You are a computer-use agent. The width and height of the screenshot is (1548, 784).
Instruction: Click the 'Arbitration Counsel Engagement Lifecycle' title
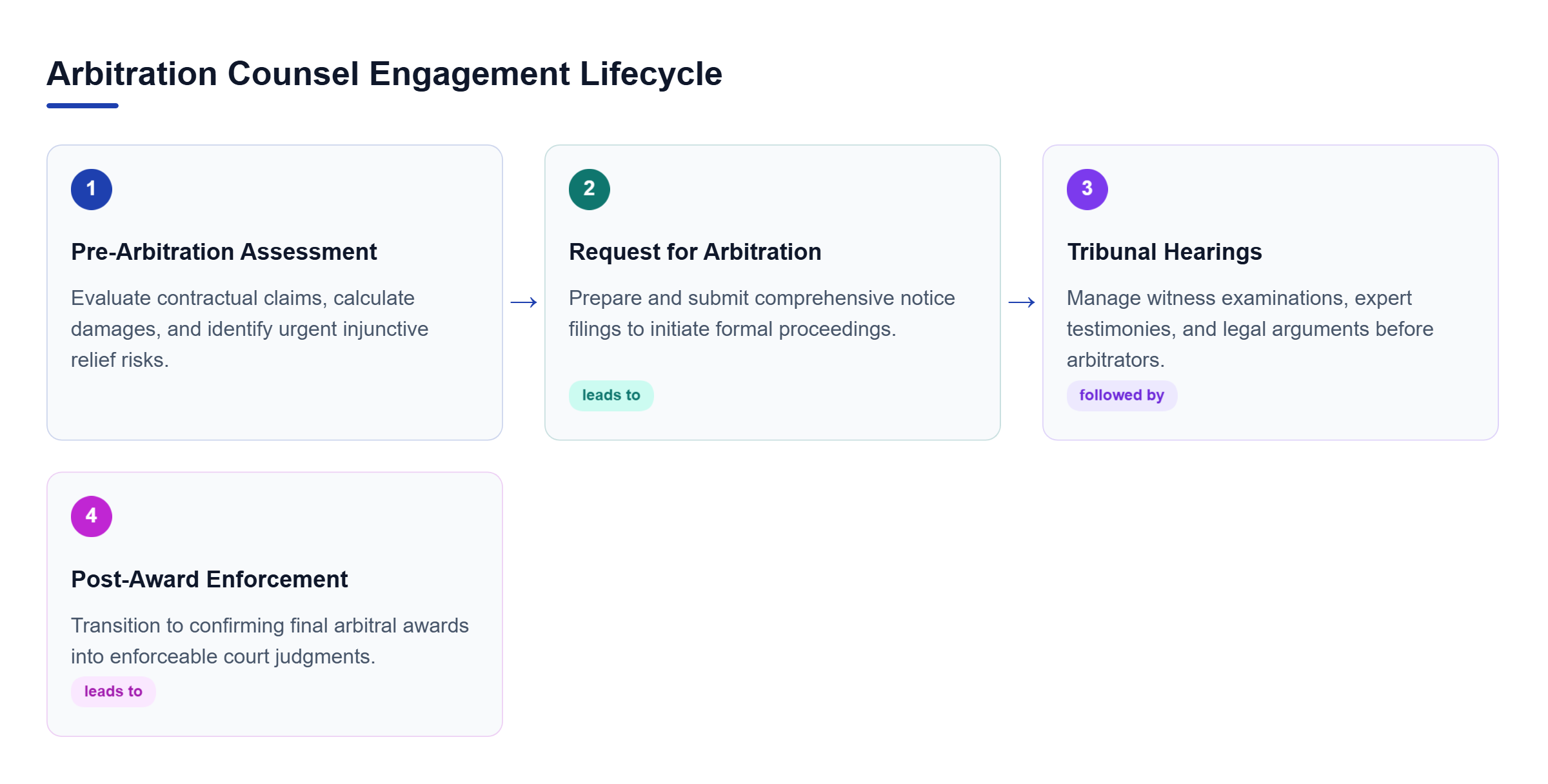[x=384, y=73]
